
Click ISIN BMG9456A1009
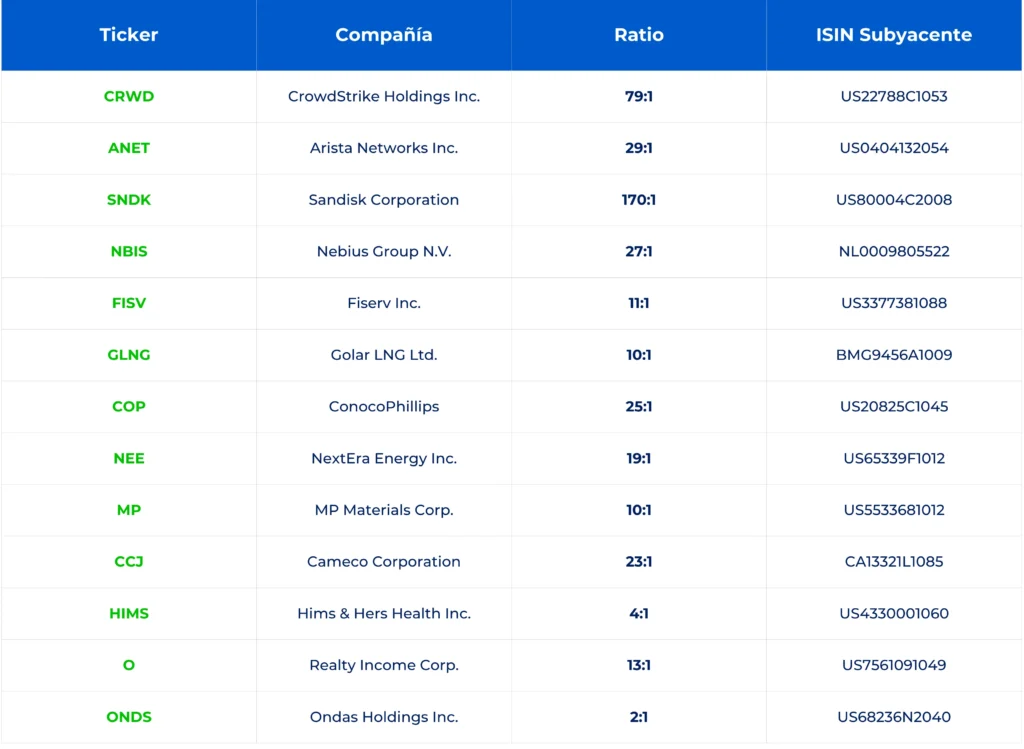pos(894,355)
